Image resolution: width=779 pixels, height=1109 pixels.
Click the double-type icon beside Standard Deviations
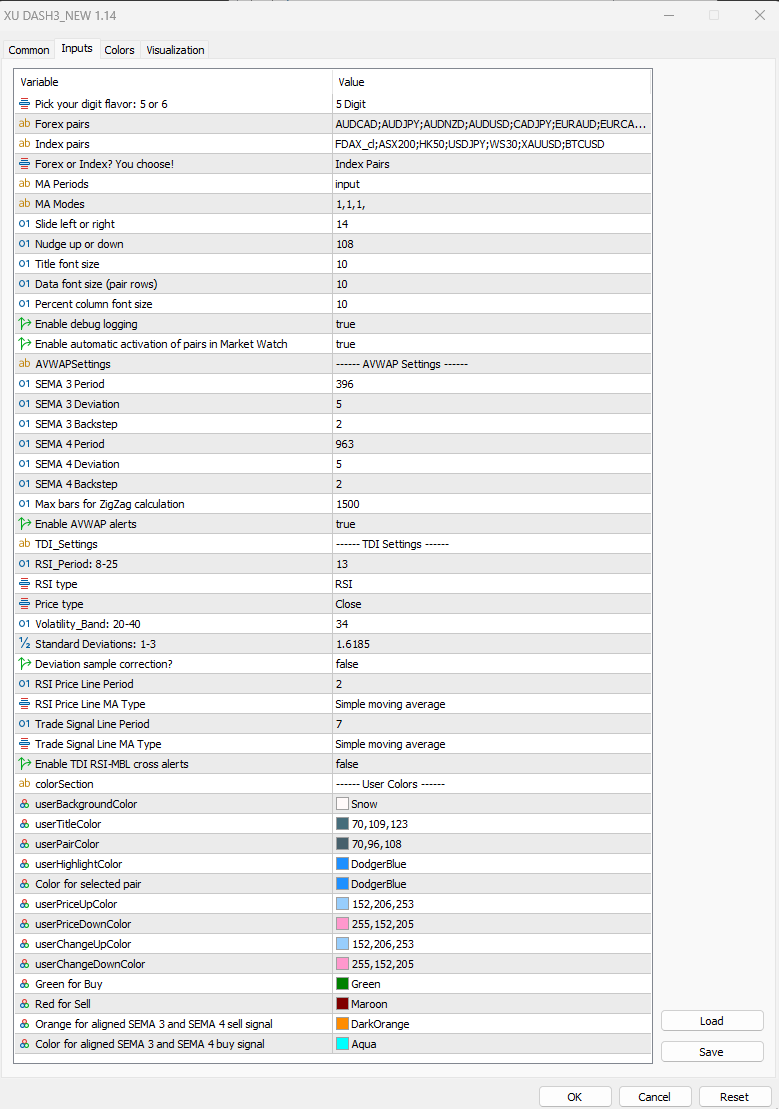(24, 644)
